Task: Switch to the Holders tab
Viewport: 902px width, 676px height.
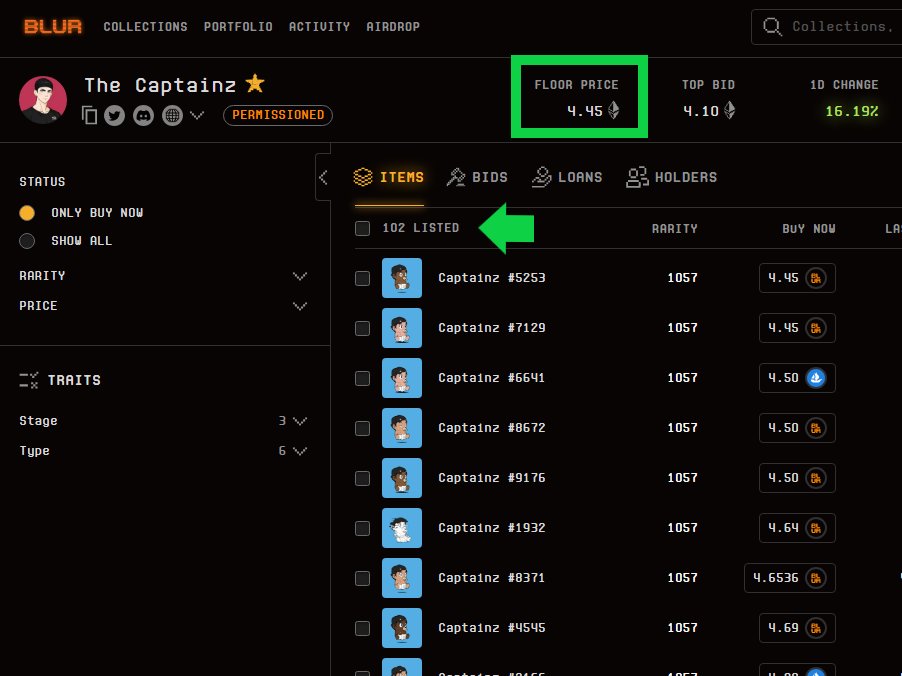Action: tap(671, 177)
